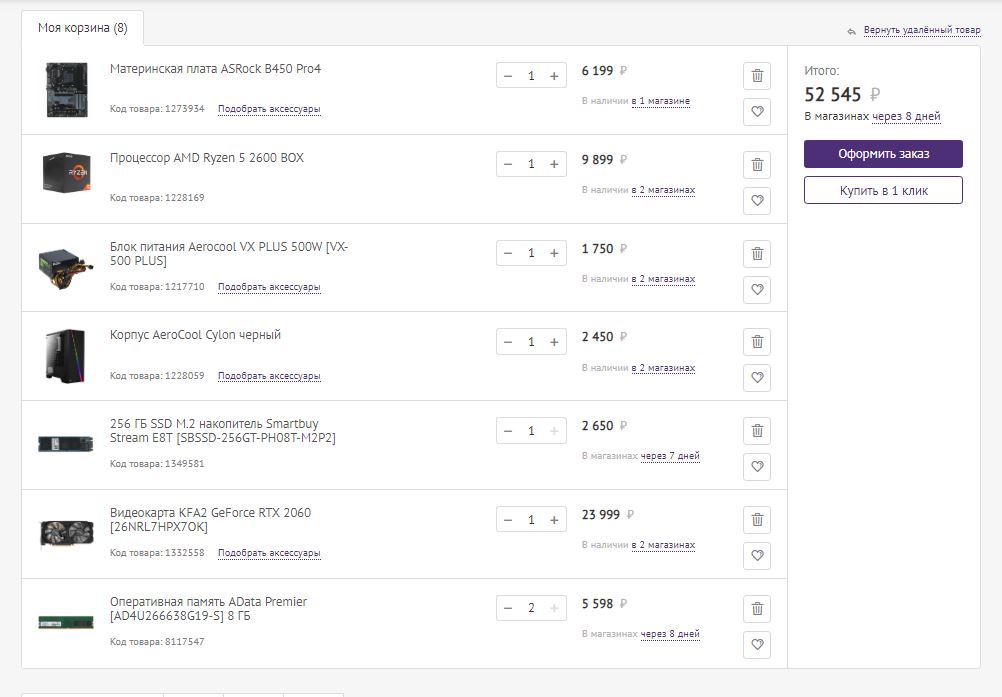Open Оперативная память AData Premier product page
Viewport: 1002px width, 697px height.
pyautogui.click(x=208, y=608)
